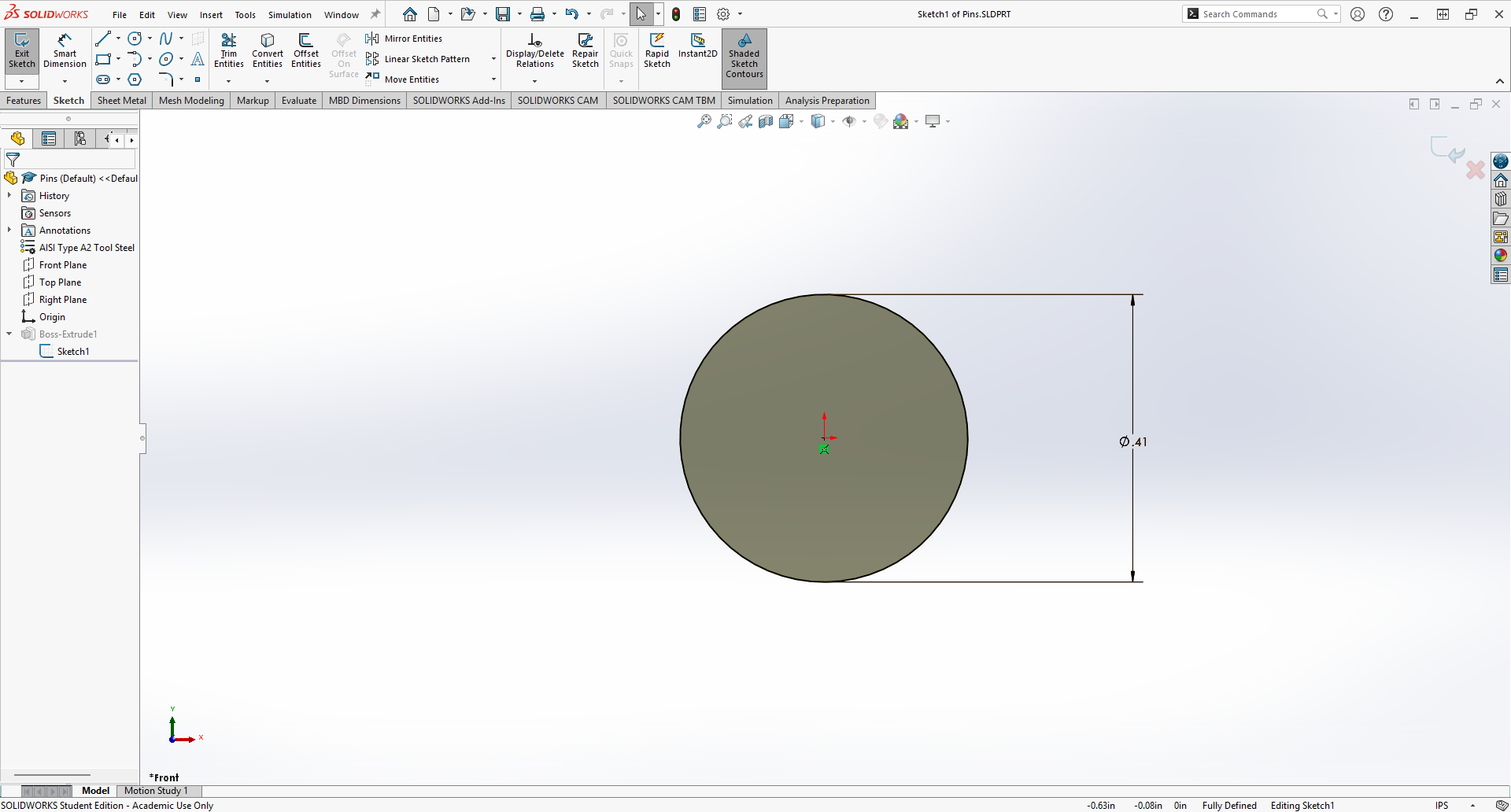Choose the sketch Text tool

point(198,59)
